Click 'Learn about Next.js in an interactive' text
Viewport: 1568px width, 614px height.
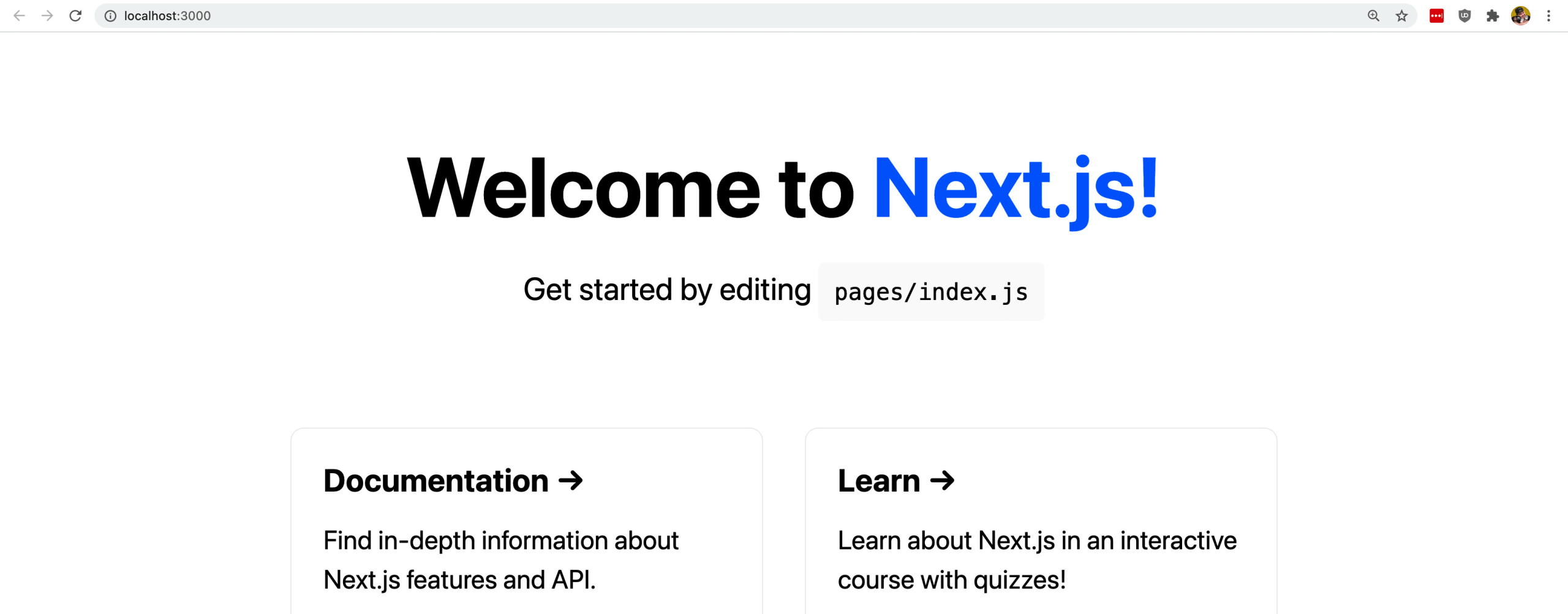coord(1037,541)
